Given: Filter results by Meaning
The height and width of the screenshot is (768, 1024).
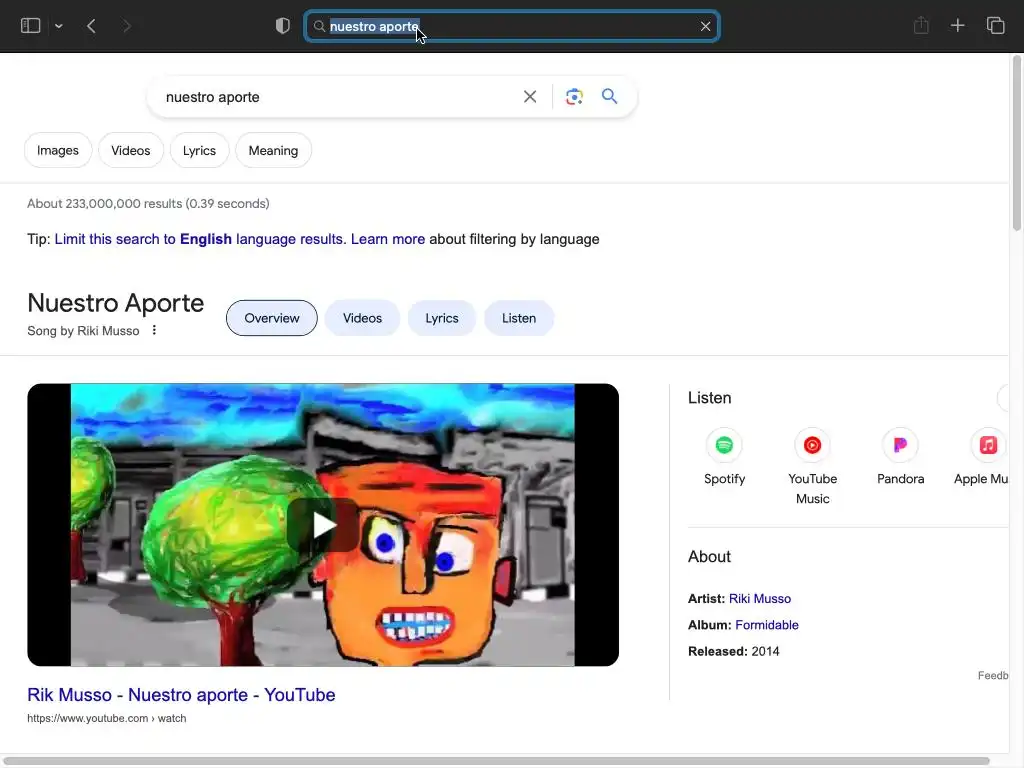Looking at the screenshot, I should [273, 150].
